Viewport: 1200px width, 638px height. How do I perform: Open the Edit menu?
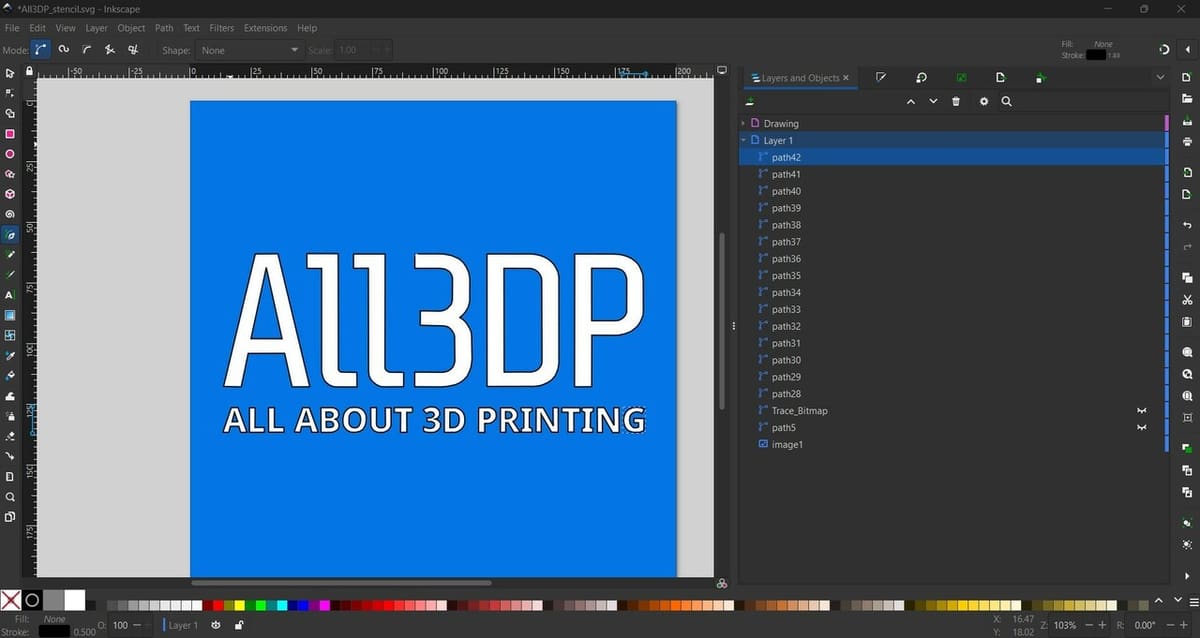(37, 28)
